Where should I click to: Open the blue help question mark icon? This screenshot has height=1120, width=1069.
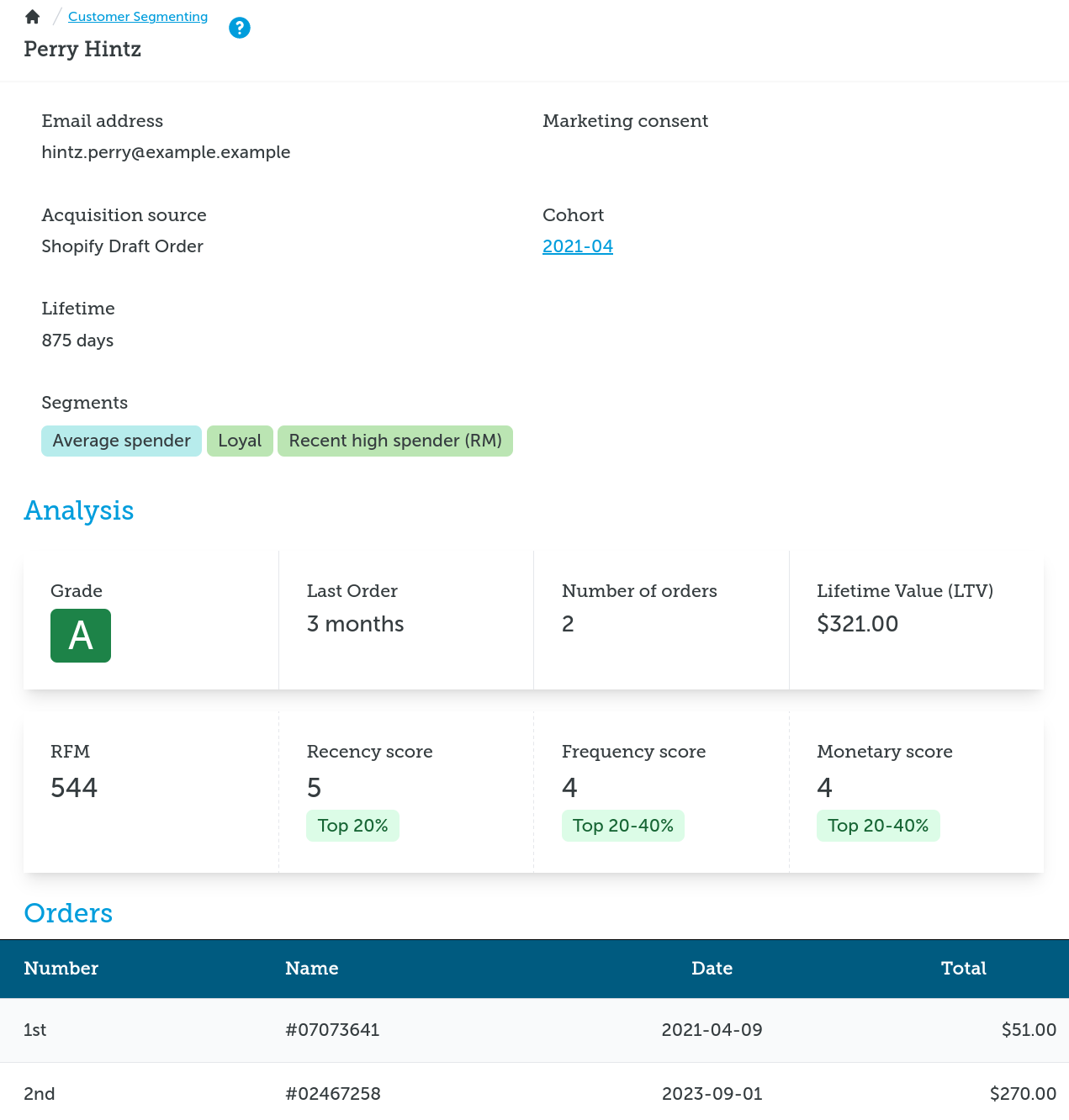click(240, 28)
